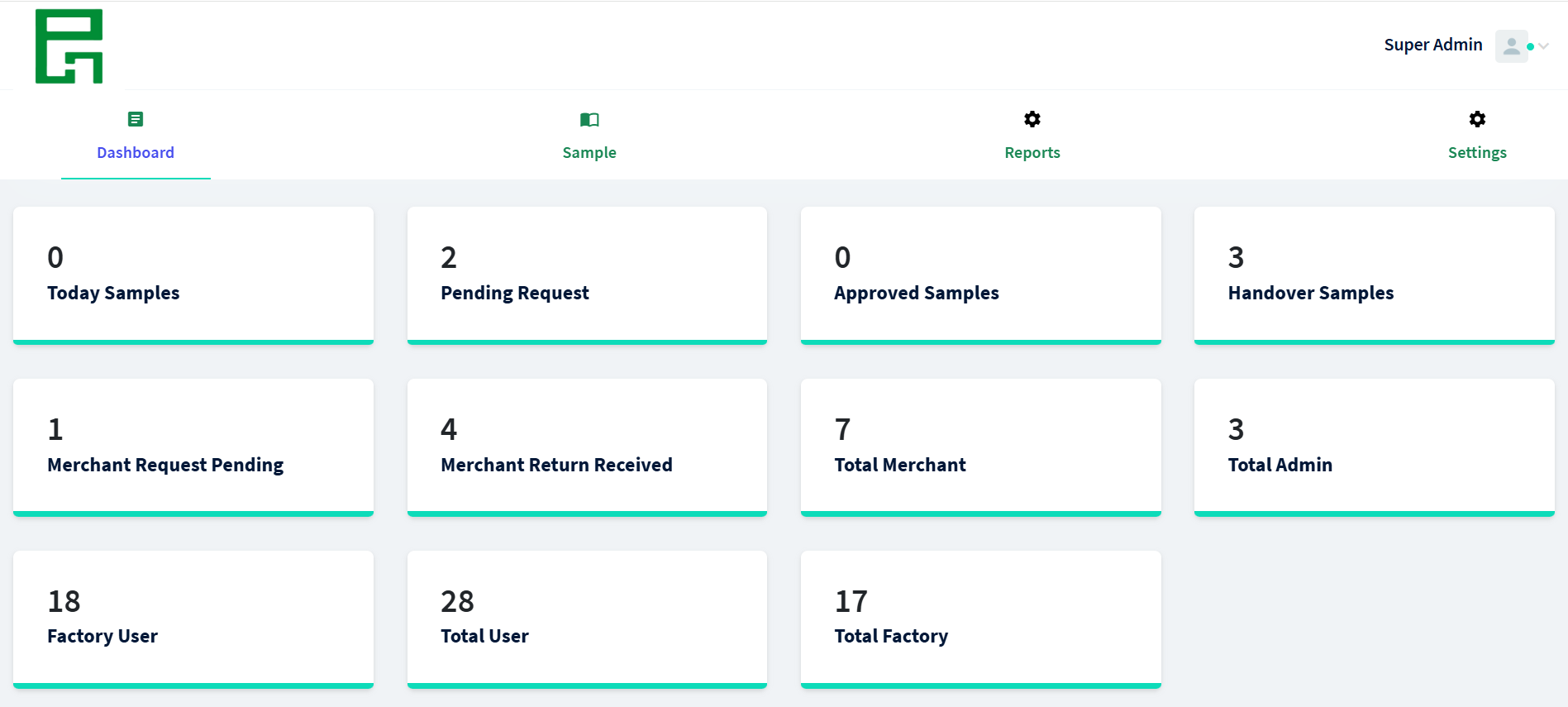Image resolution: width=1568 pixels, height=707 pixels.
Task: Open the Settings tab label
Action: (1477, 153)
